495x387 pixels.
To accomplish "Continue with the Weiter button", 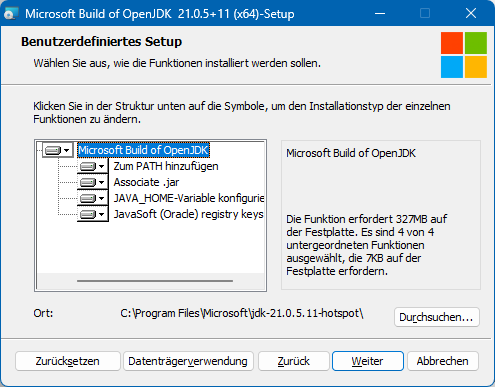I will pos(368,361).
